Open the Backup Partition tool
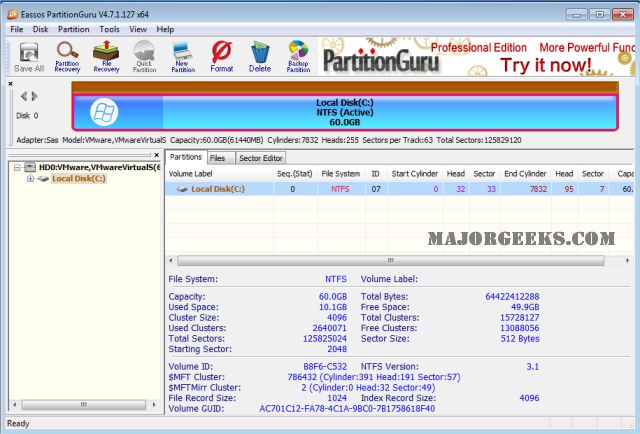Viewport: 640px width, 434px height. click(298, 57)
